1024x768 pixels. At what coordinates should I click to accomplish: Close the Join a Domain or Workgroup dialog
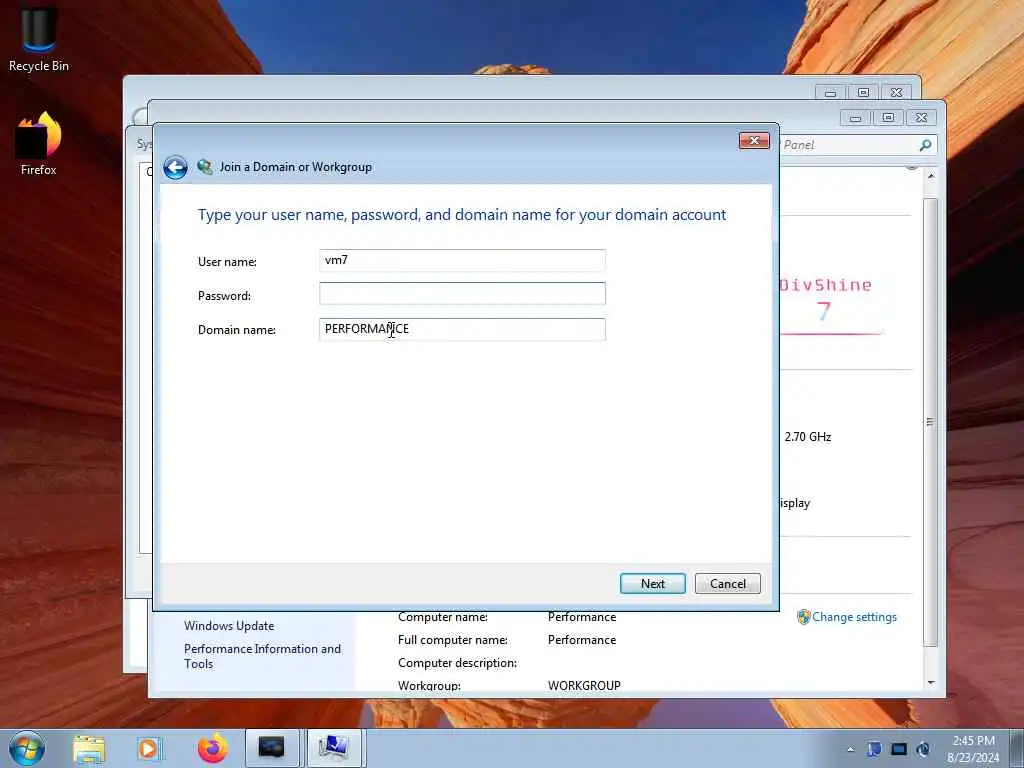(x=754, y=140)
